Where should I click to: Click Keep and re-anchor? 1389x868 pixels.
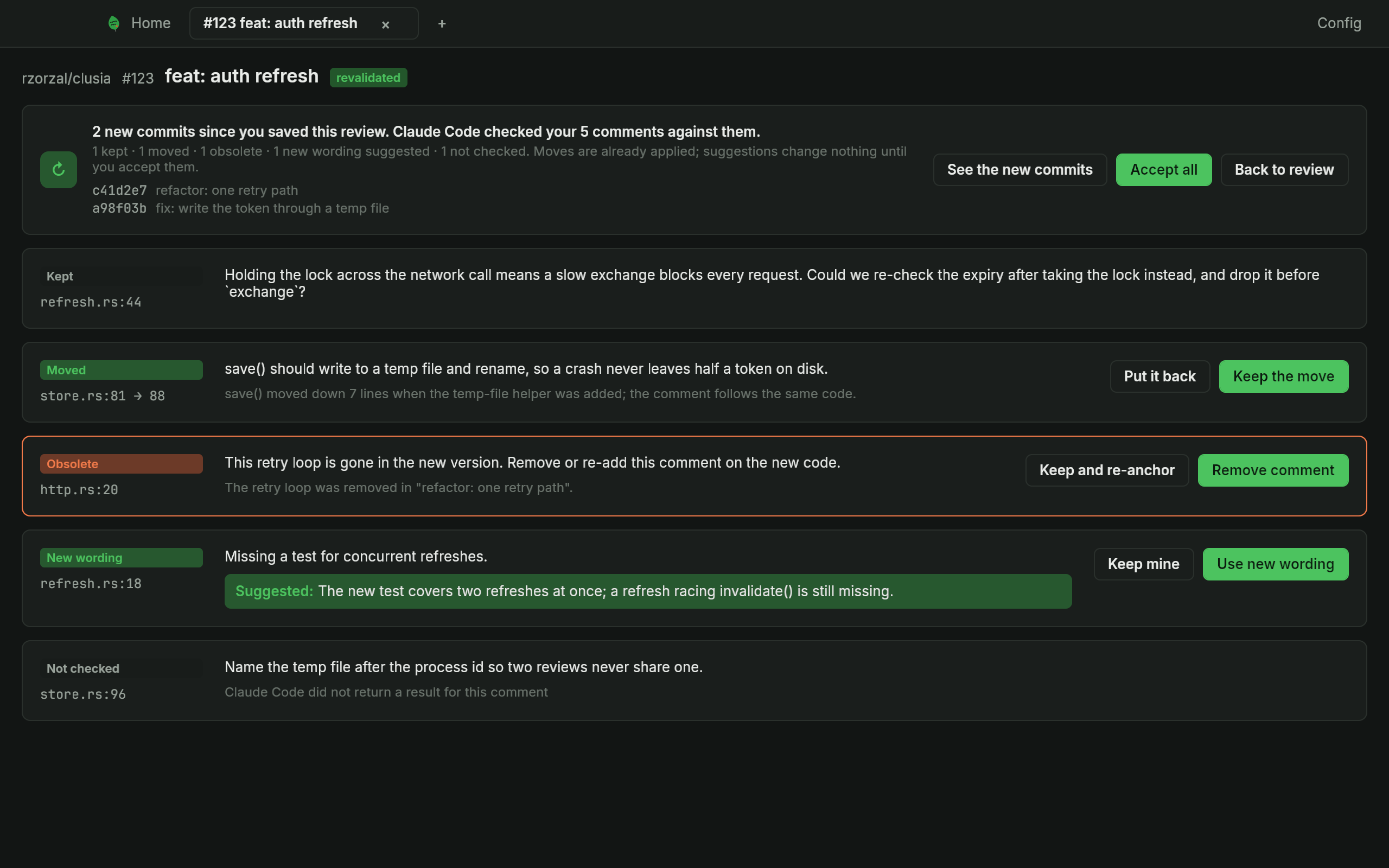pyautogui.click(x=1107, y=470)
